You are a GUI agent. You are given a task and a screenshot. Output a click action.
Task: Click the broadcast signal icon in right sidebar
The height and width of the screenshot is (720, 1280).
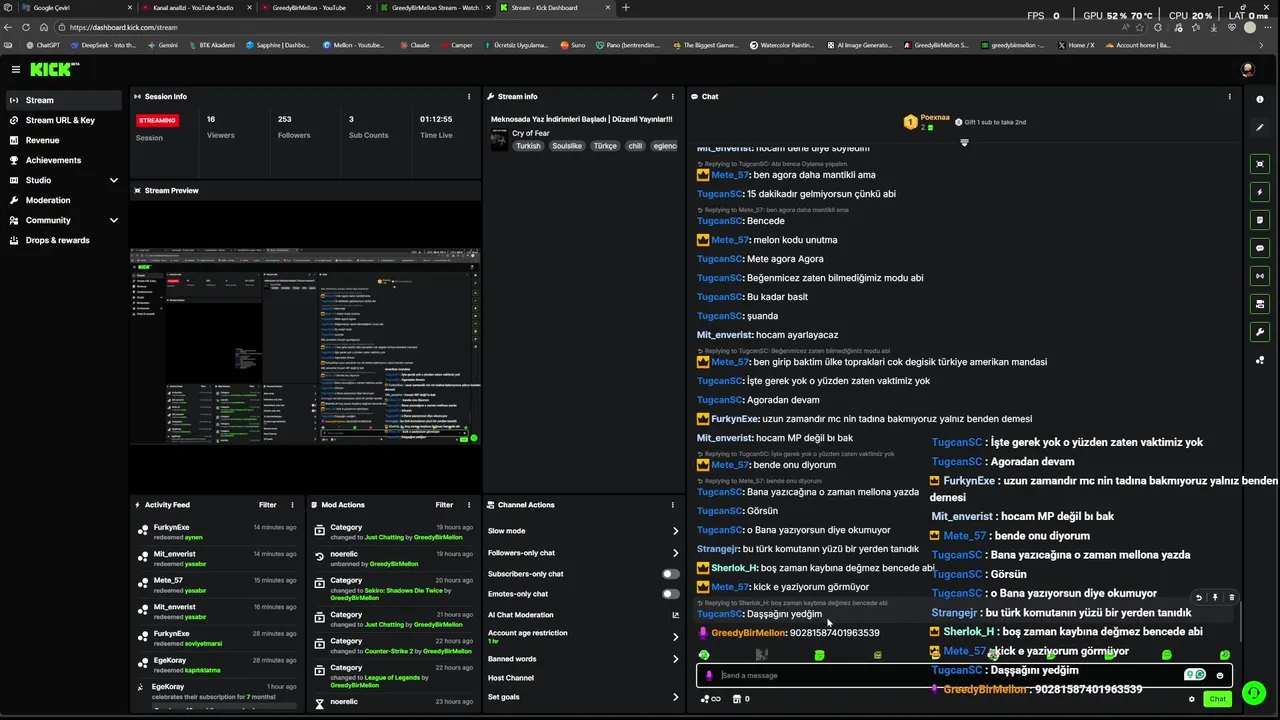point(1259,276)
